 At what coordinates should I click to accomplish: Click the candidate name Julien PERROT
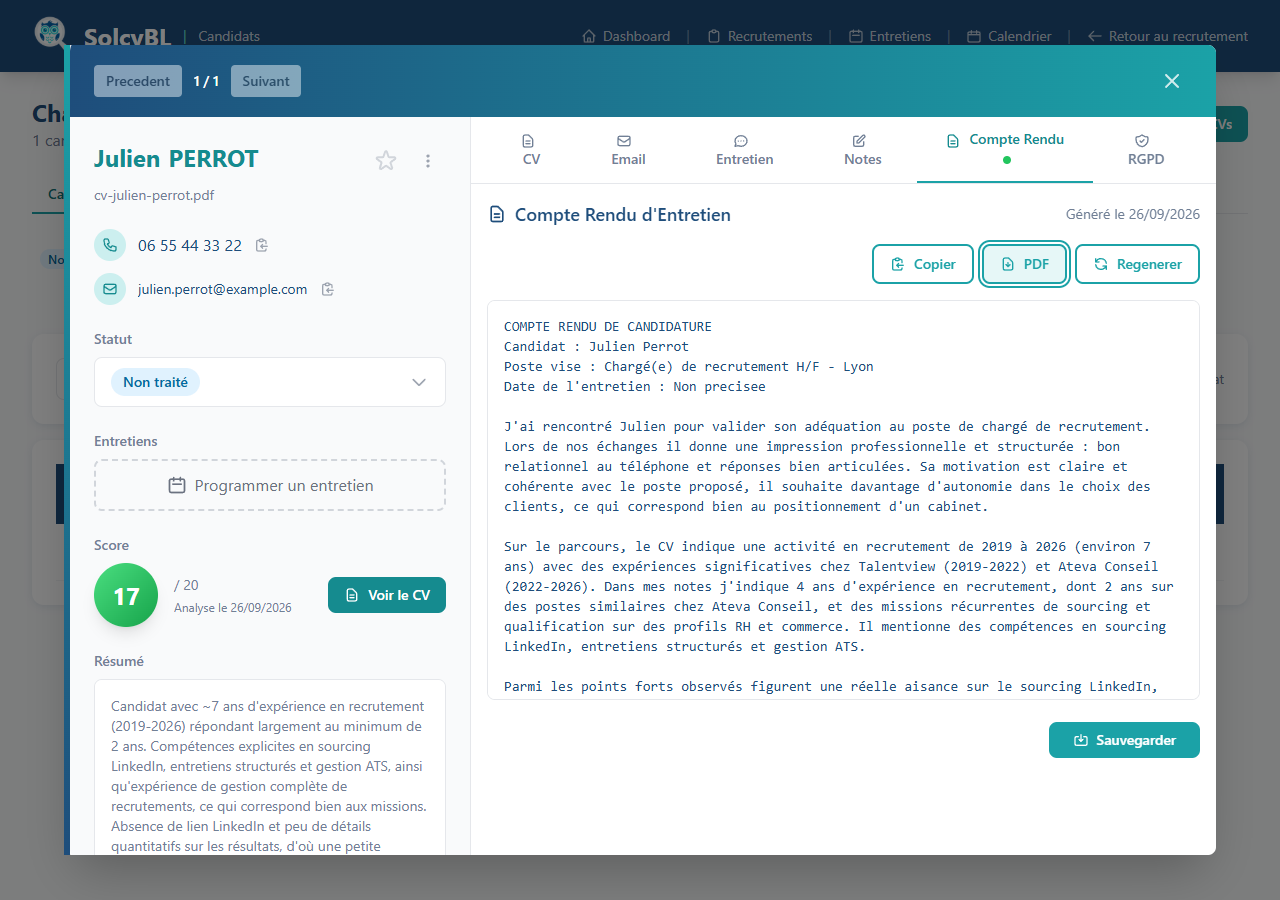[176, 159]
